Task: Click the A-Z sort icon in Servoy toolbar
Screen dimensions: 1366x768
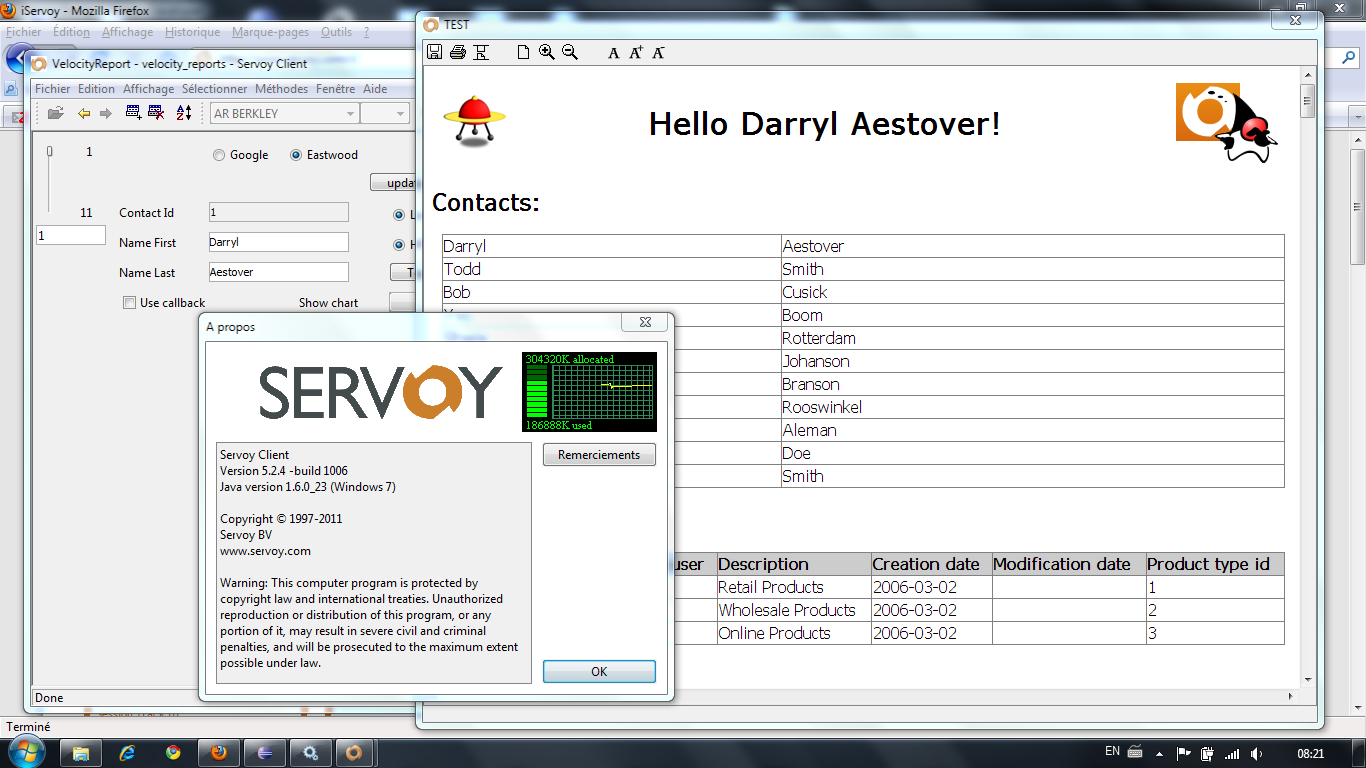Action: tap(184, 113)
